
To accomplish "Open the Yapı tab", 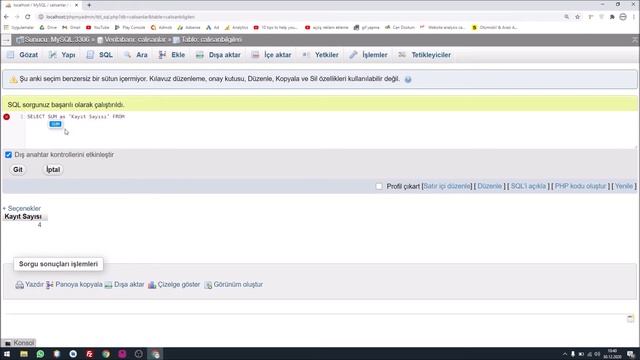I will tap(62, 55).
